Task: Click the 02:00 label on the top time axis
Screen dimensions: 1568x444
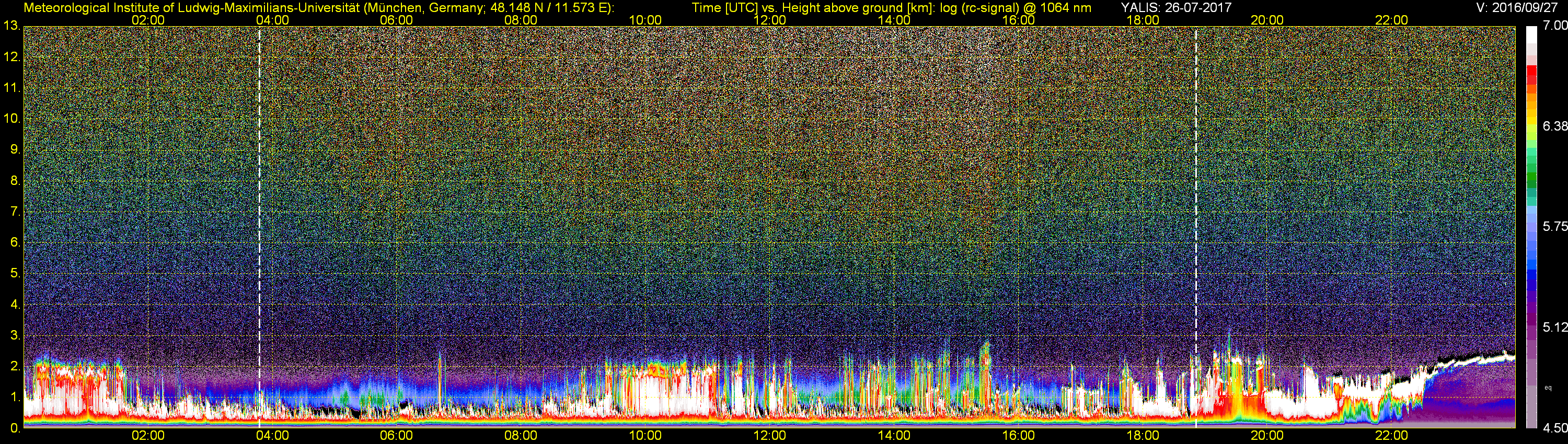Action: pos(148,20)
